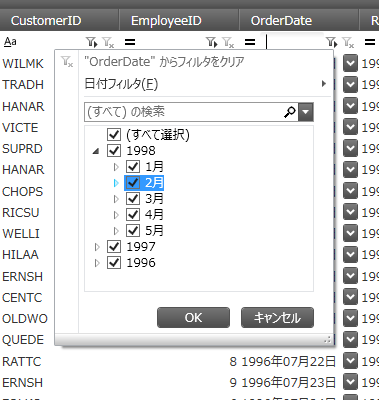
Task: Expand the 2月 node
Action: [x=116, y=183]
